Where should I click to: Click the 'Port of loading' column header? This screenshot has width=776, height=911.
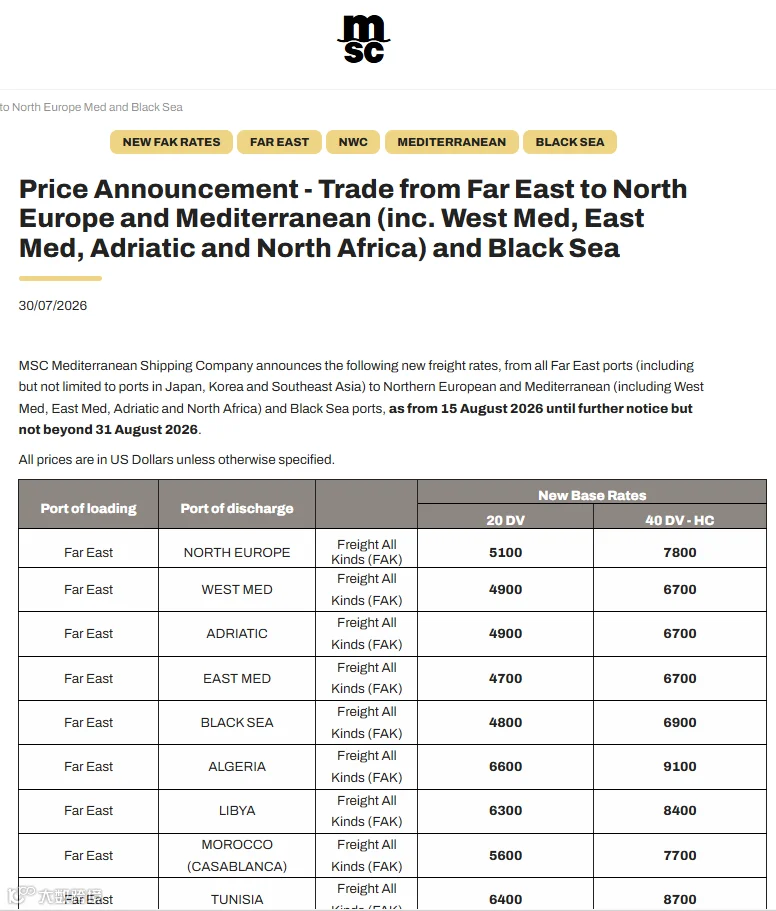tap(88, 508)
